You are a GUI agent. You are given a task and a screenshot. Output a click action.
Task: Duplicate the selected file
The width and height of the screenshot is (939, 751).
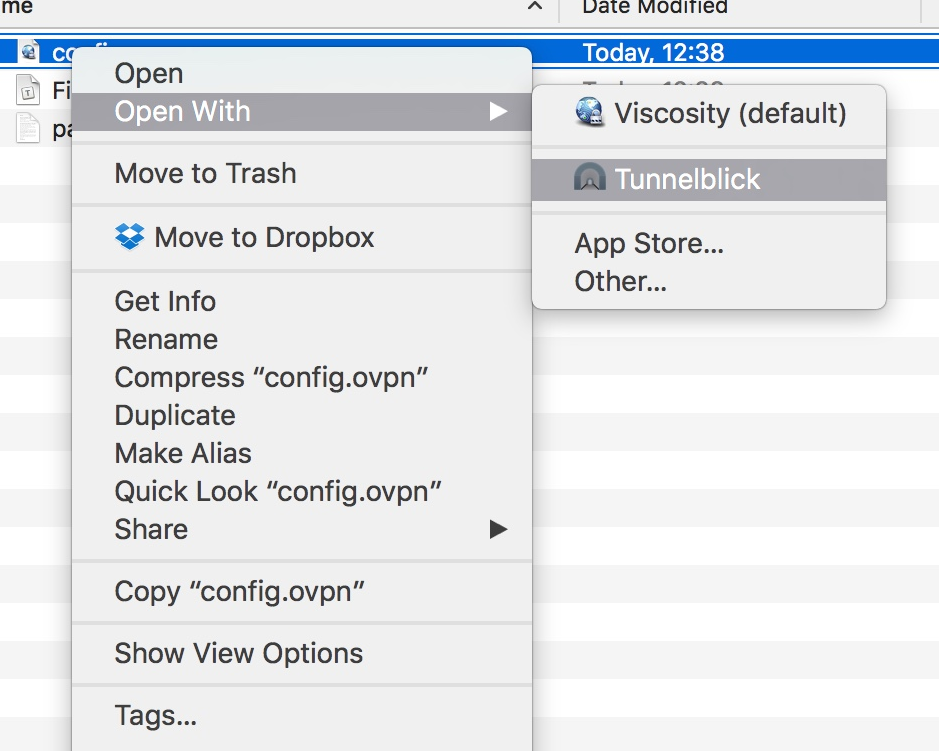pos(175,415)
